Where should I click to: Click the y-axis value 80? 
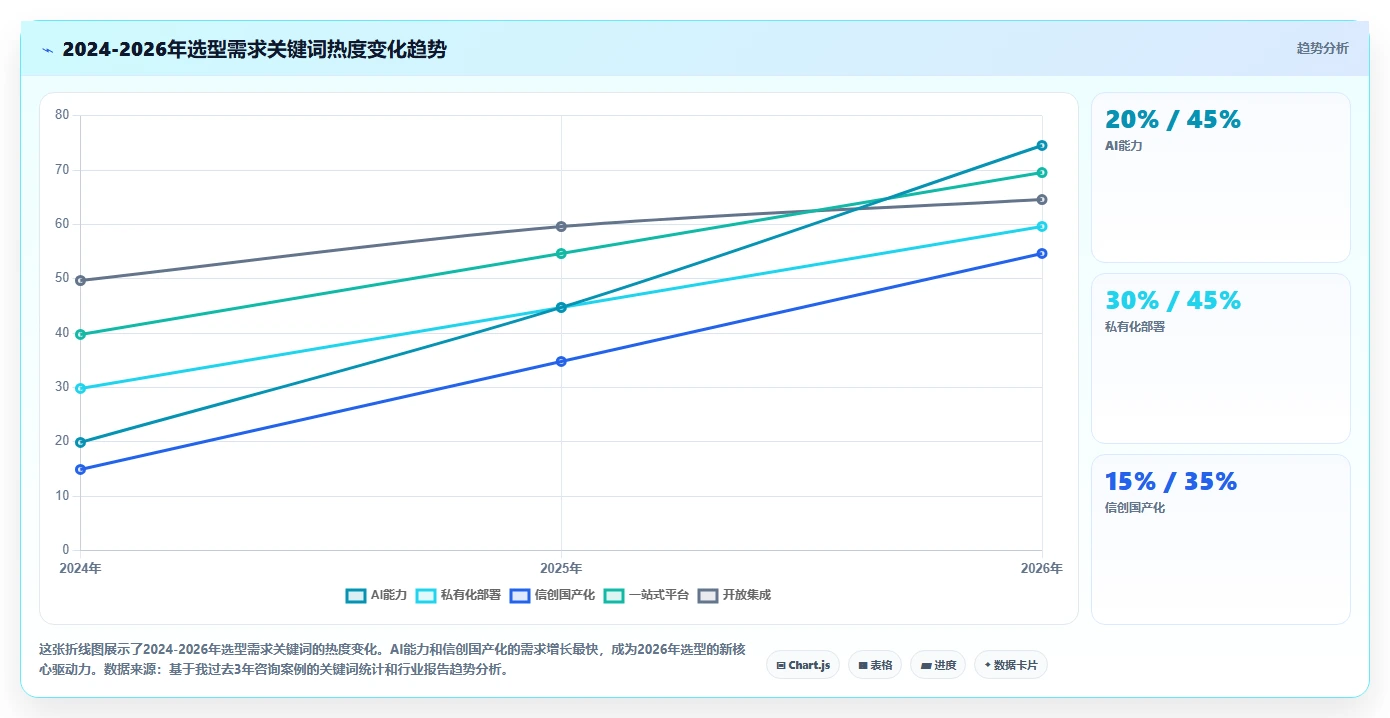[x=62, y=115]
